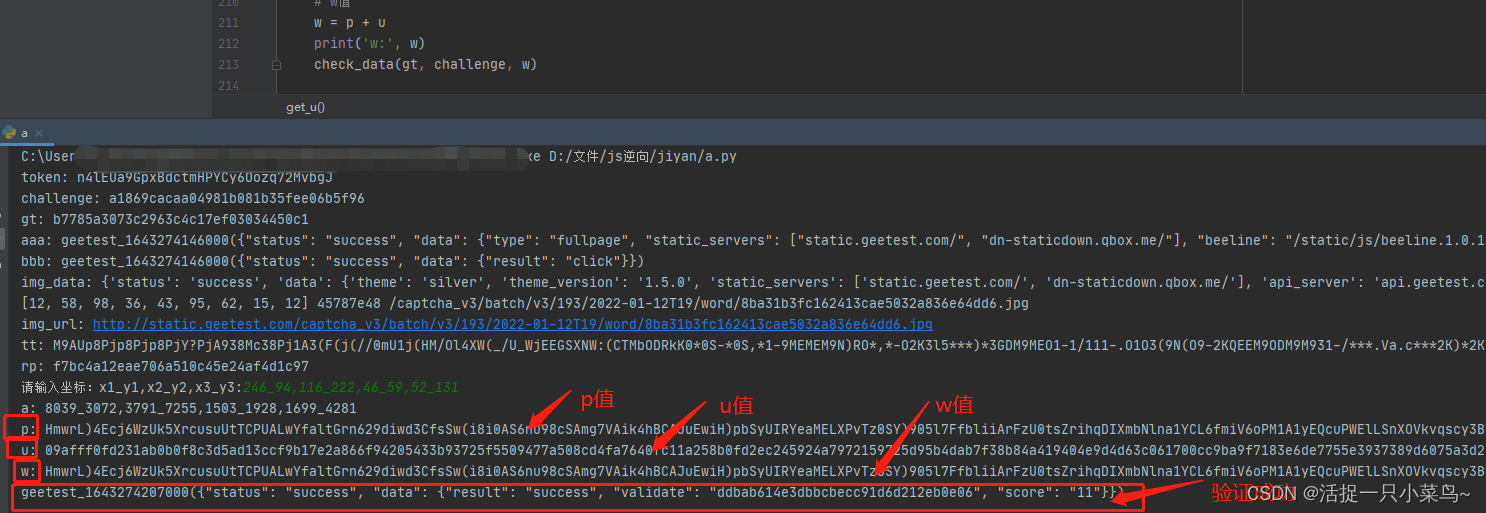Click the 'u:' label in red box

(27, 450)
